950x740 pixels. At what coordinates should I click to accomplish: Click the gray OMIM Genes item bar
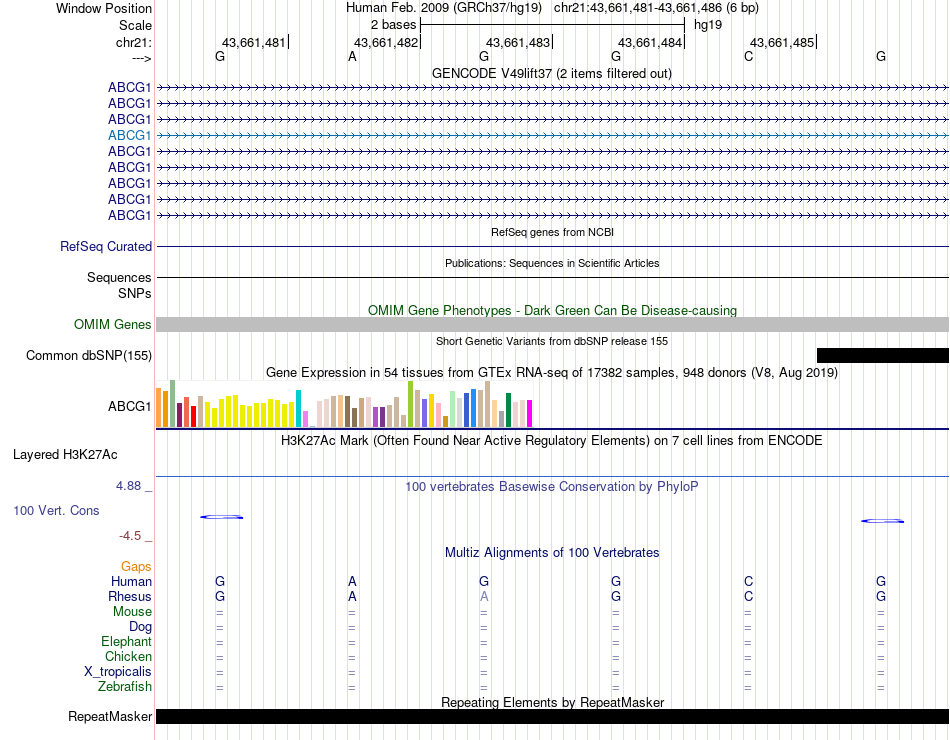552,324
